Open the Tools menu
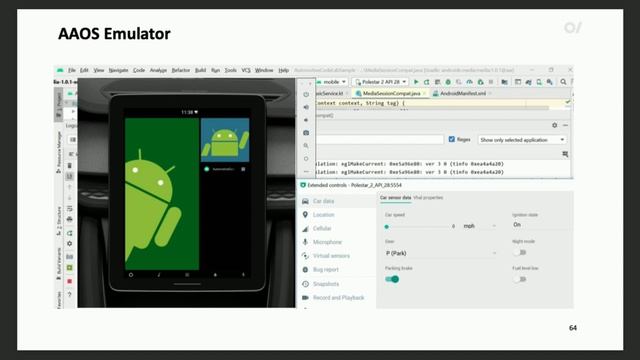Screen dimensions: 640x360 click(231, 70)
